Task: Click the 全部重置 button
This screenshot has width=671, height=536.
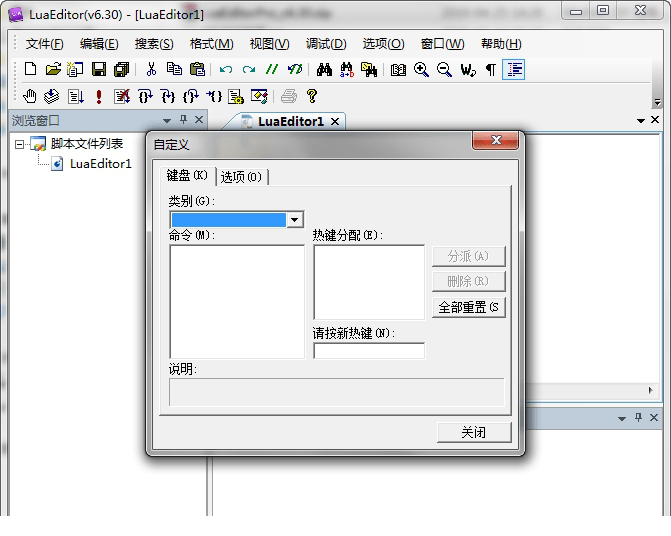Action: click(469, 307)
